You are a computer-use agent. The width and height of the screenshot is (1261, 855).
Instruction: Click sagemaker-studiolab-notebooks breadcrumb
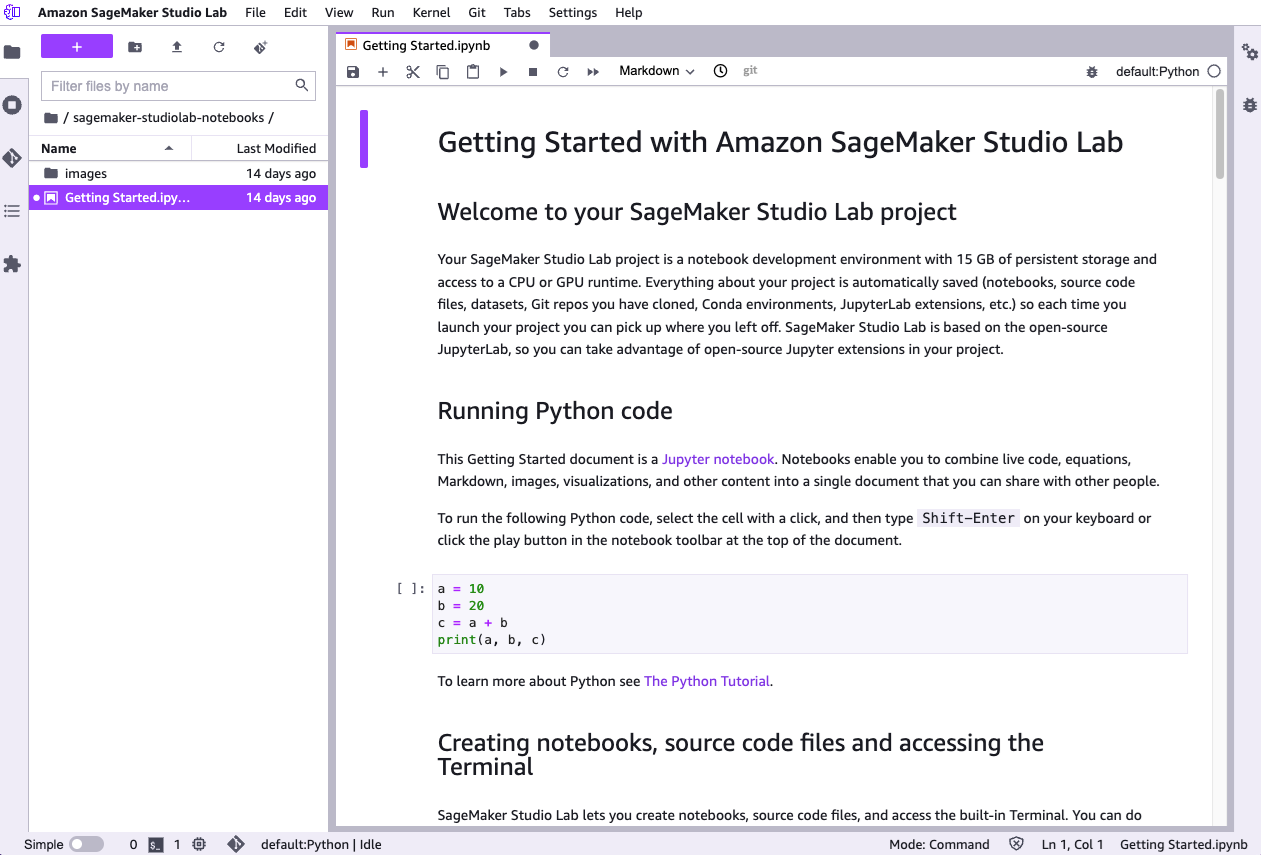tap(169, 118)
